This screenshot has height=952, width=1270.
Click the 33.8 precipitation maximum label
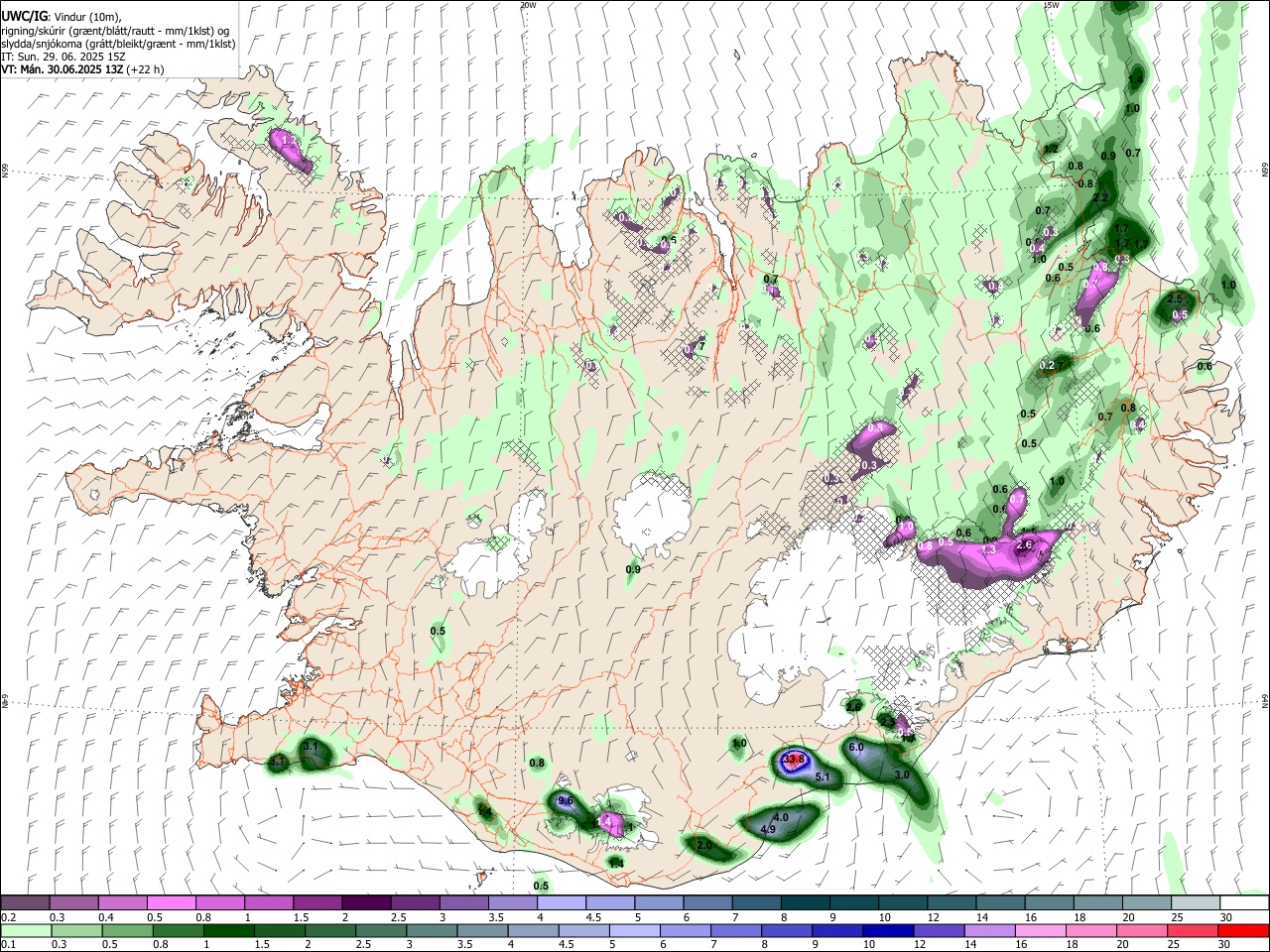[x=793, y=760]
